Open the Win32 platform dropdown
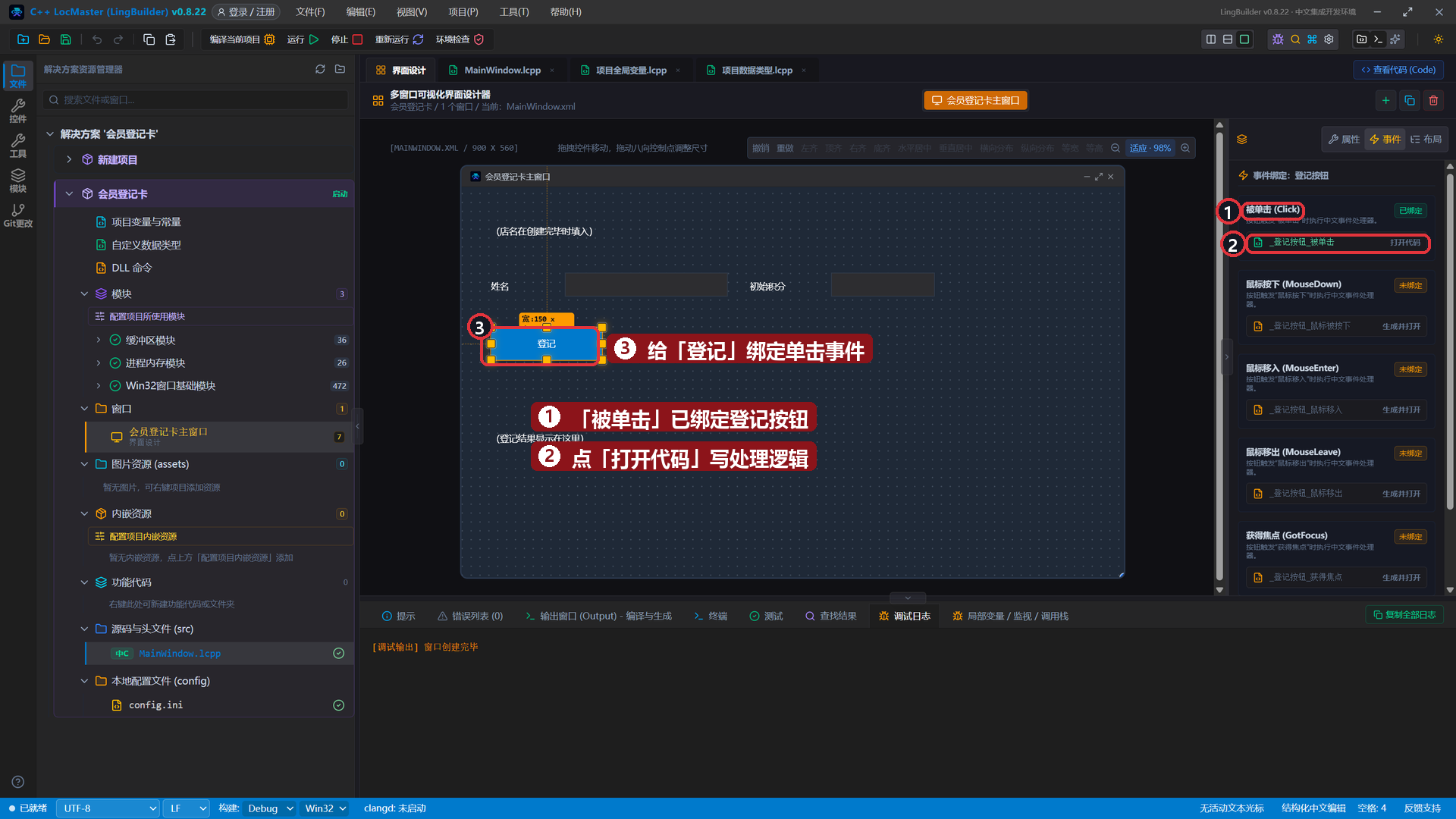Screen dimensions: 1456x819 click(x=325, y=808)
